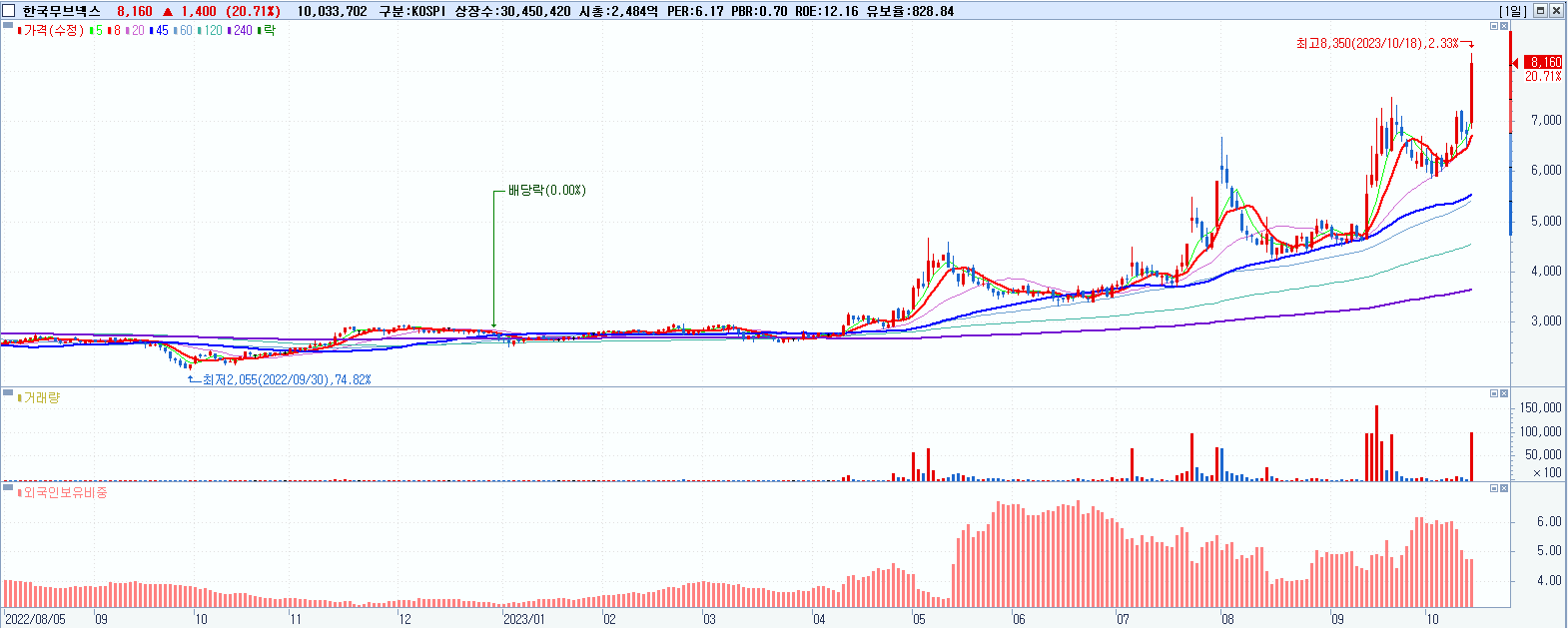This screenshot has width=1568, height=628.
Task: Click the ROE:12.16 value
Action: click(827, 11)
